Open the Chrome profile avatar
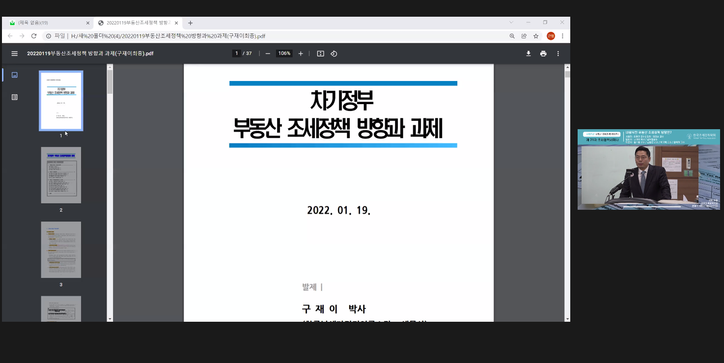This screenshot has height=363, width=724. pyautogui.click(x=550, y=36)
